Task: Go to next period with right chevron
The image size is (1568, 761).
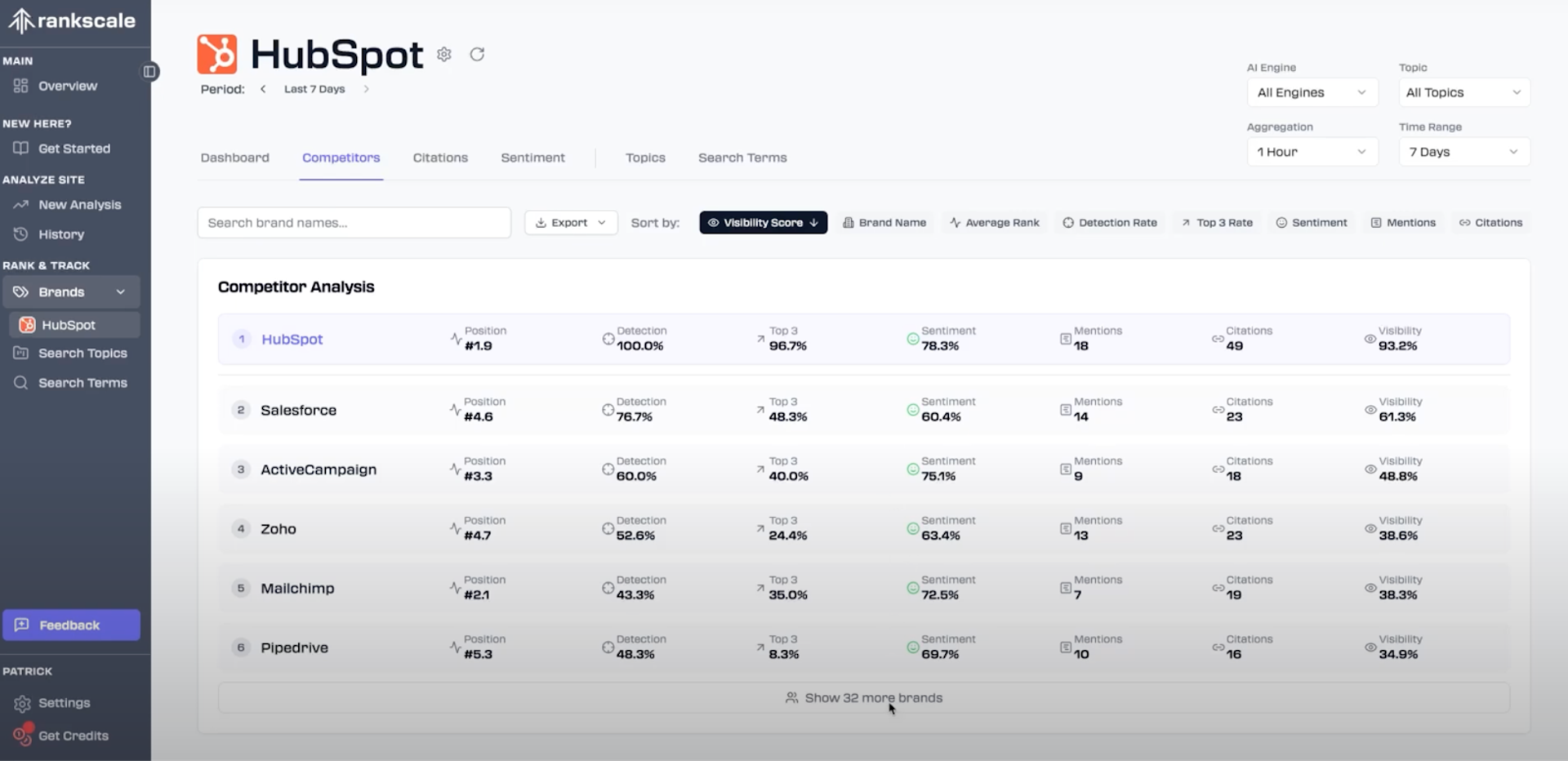Action: (366, 89)
